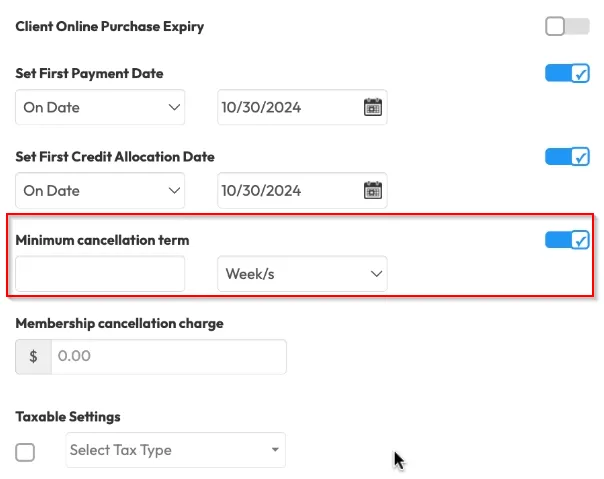Expand First Credit Allocation 'On Date' dropdown
This screenshot has height=479, width=604.
coord(100,190)
